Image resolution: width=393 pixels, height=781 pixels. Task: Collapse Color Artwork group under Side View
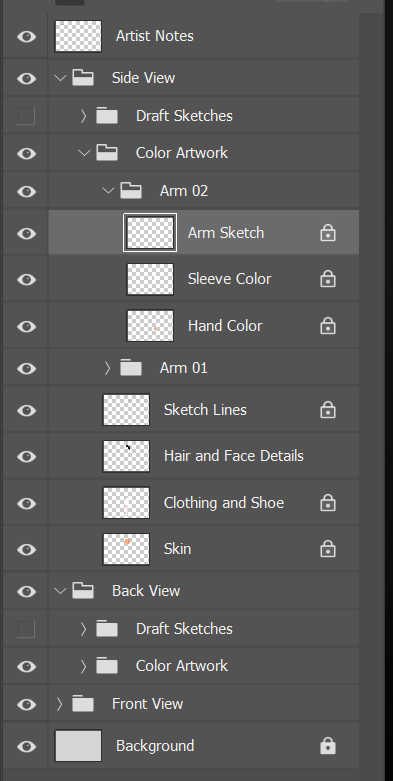click(84, 153)
